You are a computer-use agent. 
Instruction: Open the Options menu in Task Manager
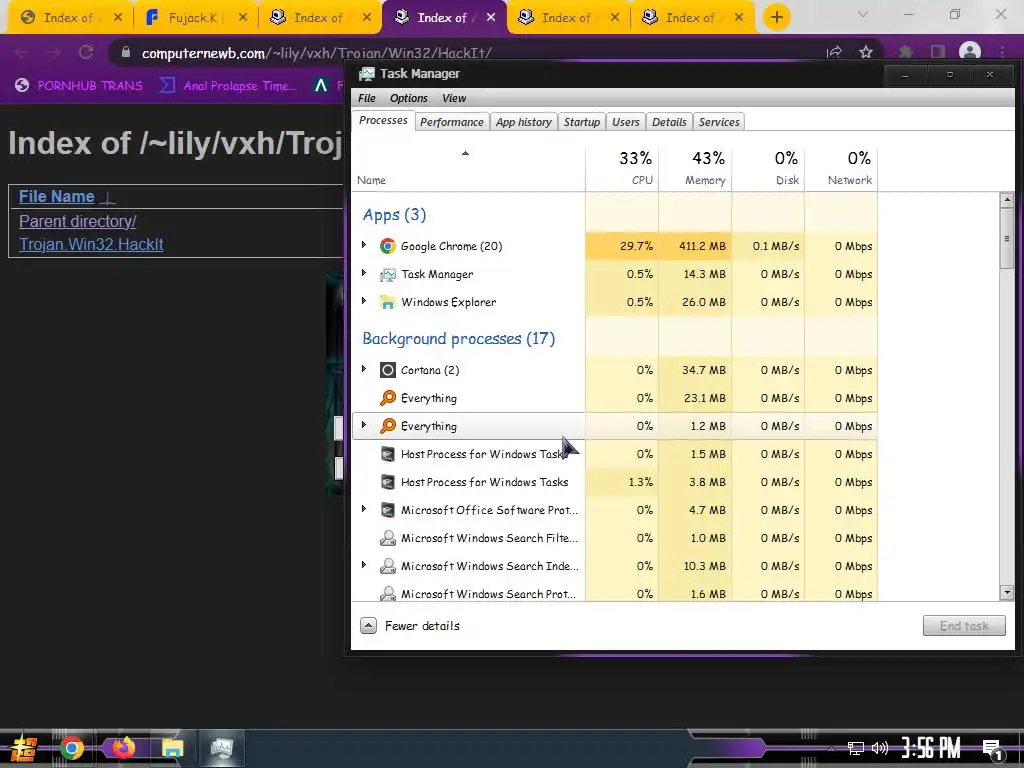click(x=409, y=98)
